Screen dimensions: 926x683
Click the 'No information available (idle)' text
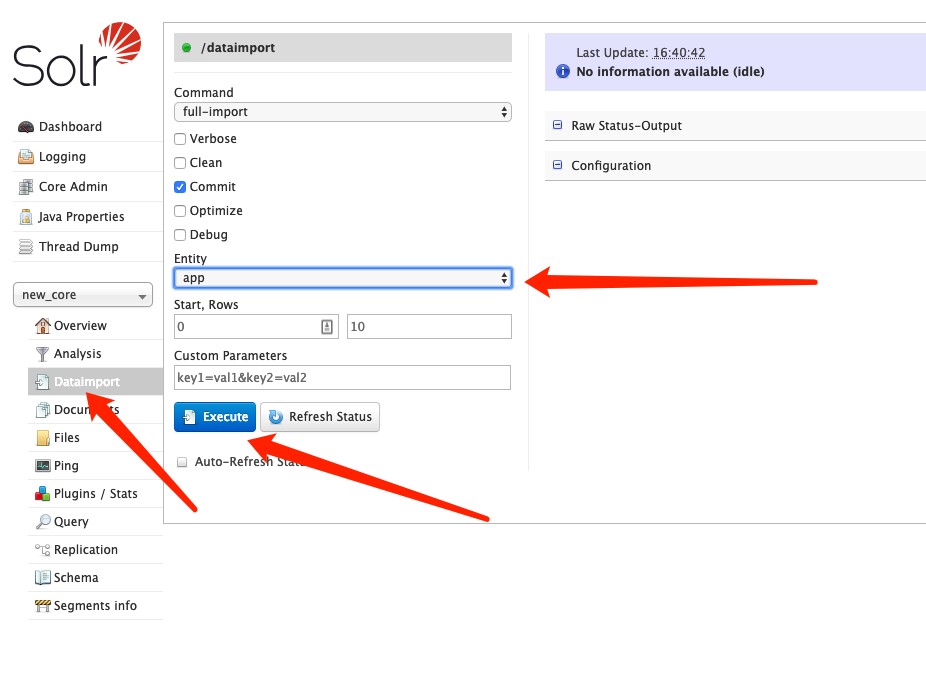click(670, 71)
